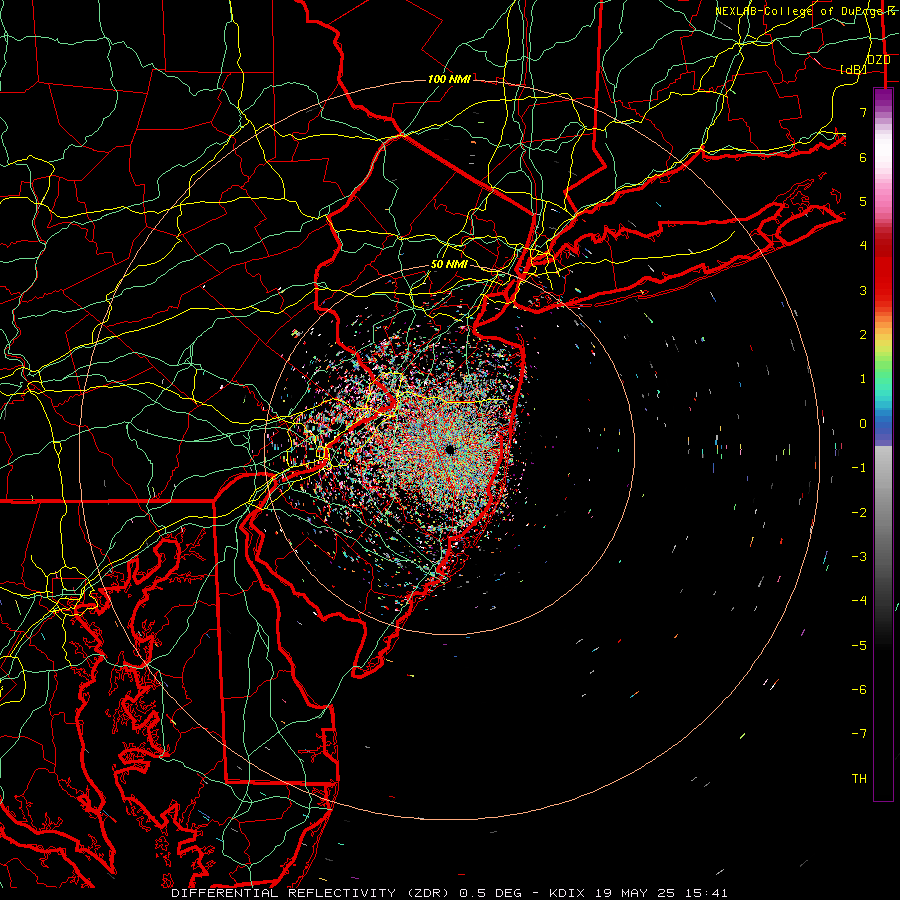Click the "0.5 DEG" elevation text
900x900 pixels.
491,893
